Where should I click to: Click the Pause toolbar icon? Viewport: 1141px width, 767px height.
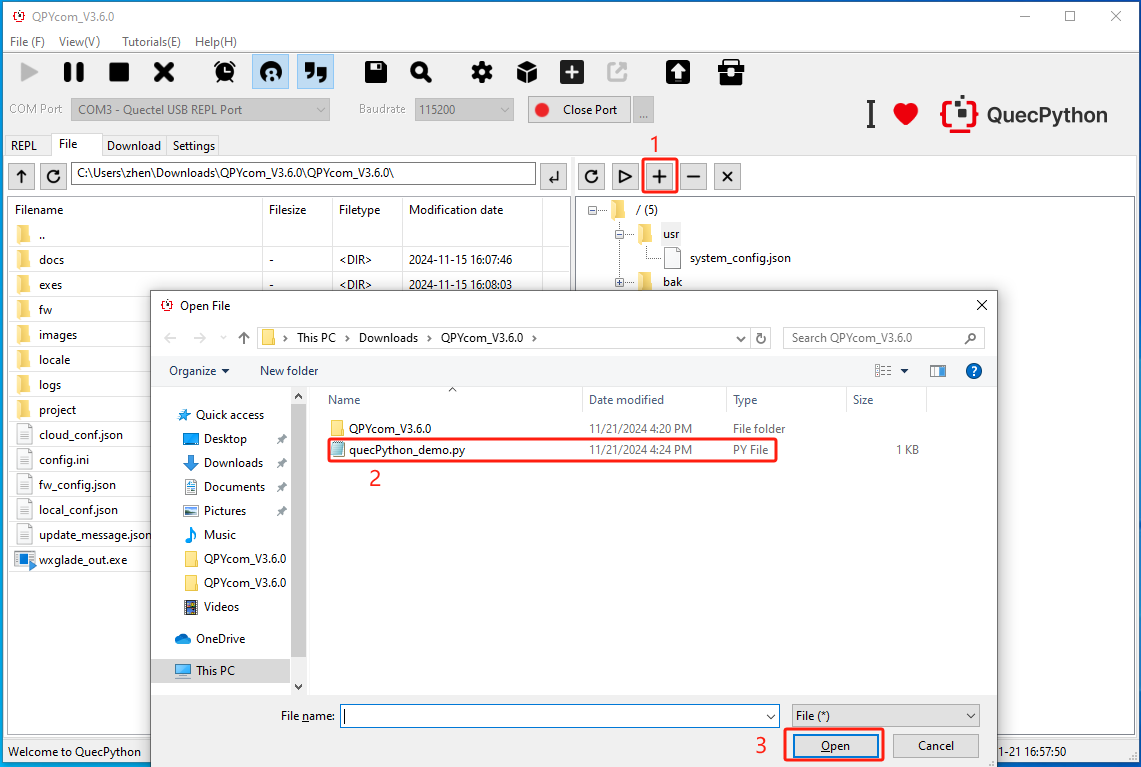point(73,72)
